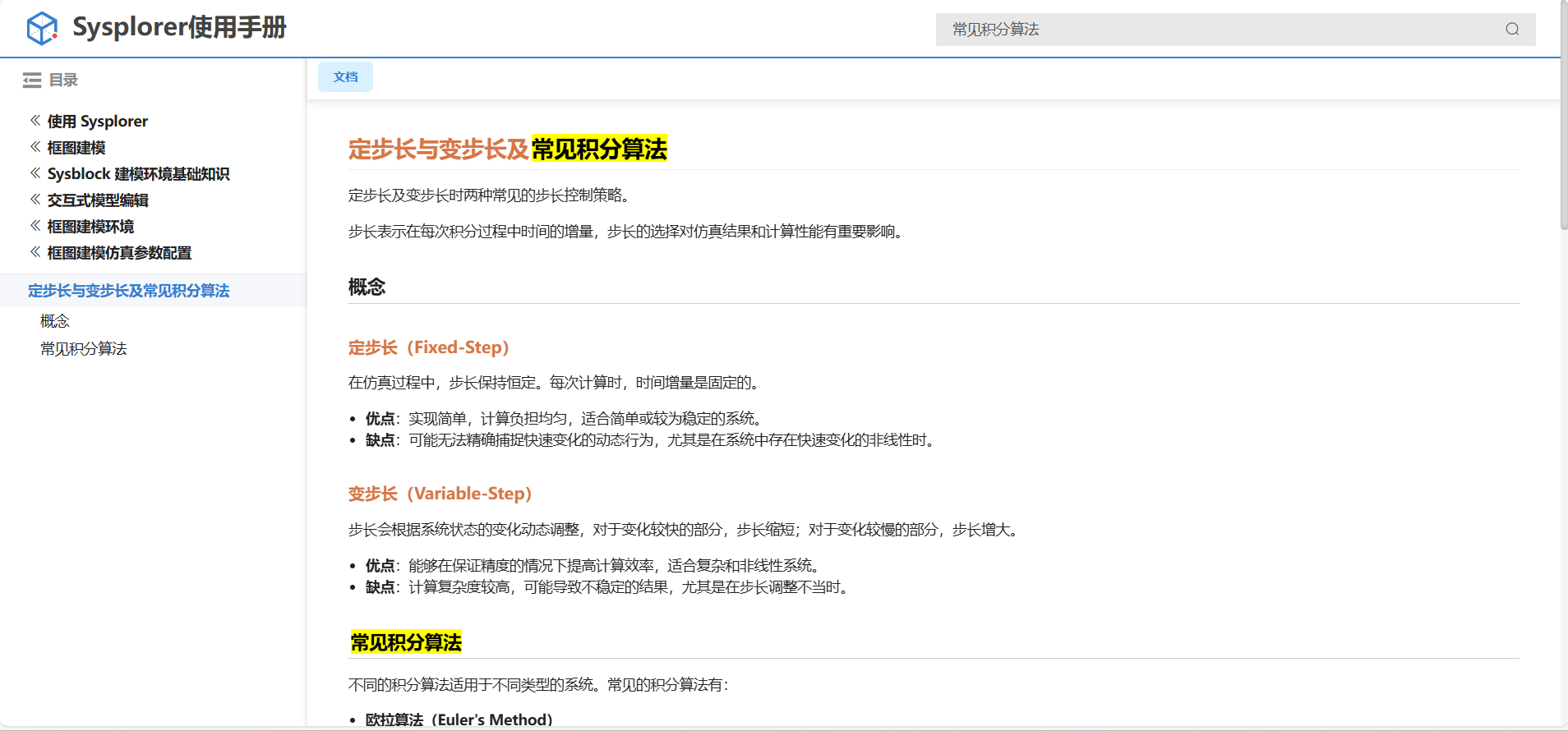Click the 变步长 (Variable-Step) heading
Screen dimensions: 1568x731
(440, 494)
